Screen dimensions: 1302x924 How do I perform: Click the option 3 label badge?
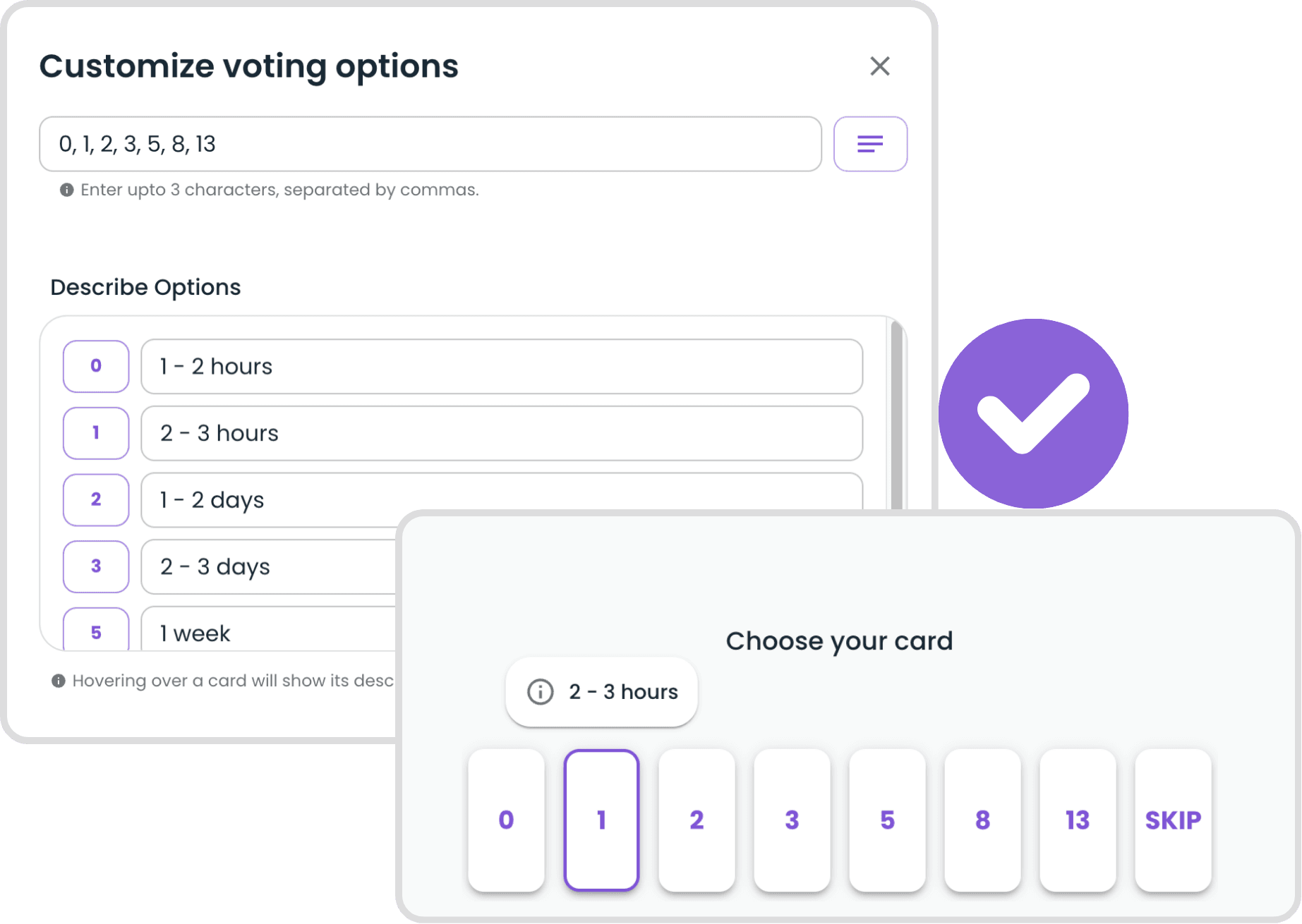click(96, 566)
